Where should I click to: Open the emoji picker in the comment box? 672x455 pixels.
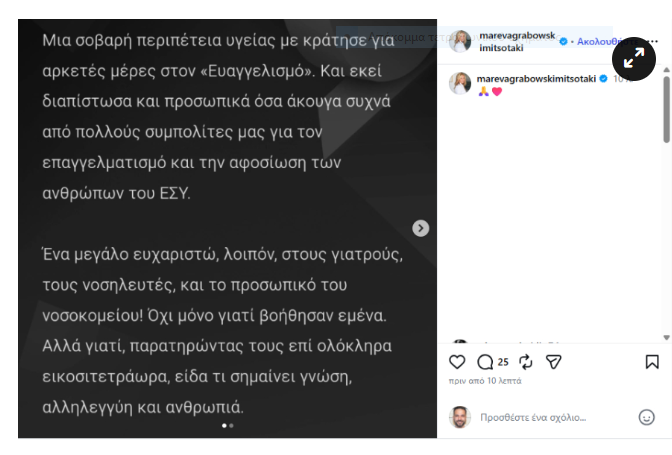pos(646,417)
